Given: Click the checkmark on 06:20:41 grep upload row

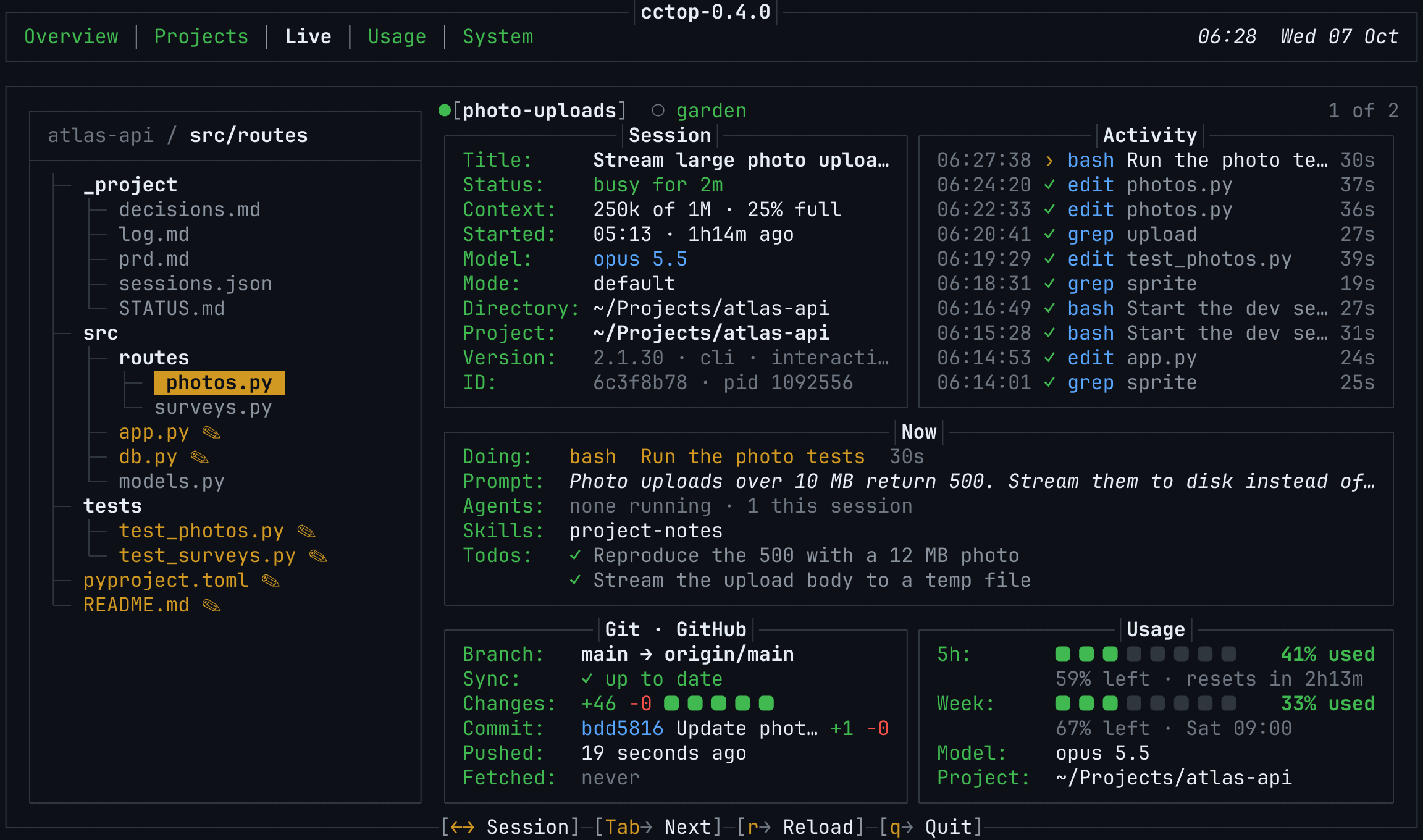Looking at the screenshot, I should pos(1049,235).
